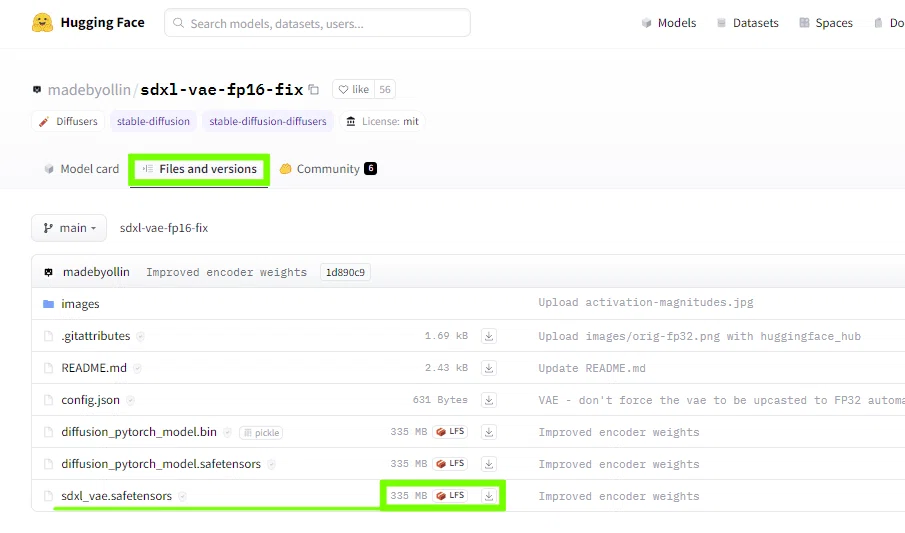Viewport: 905px width, 533px height.
Task: Open commit 'Upload activation-magnitudes.jpg'
Action: coord(646,303)
